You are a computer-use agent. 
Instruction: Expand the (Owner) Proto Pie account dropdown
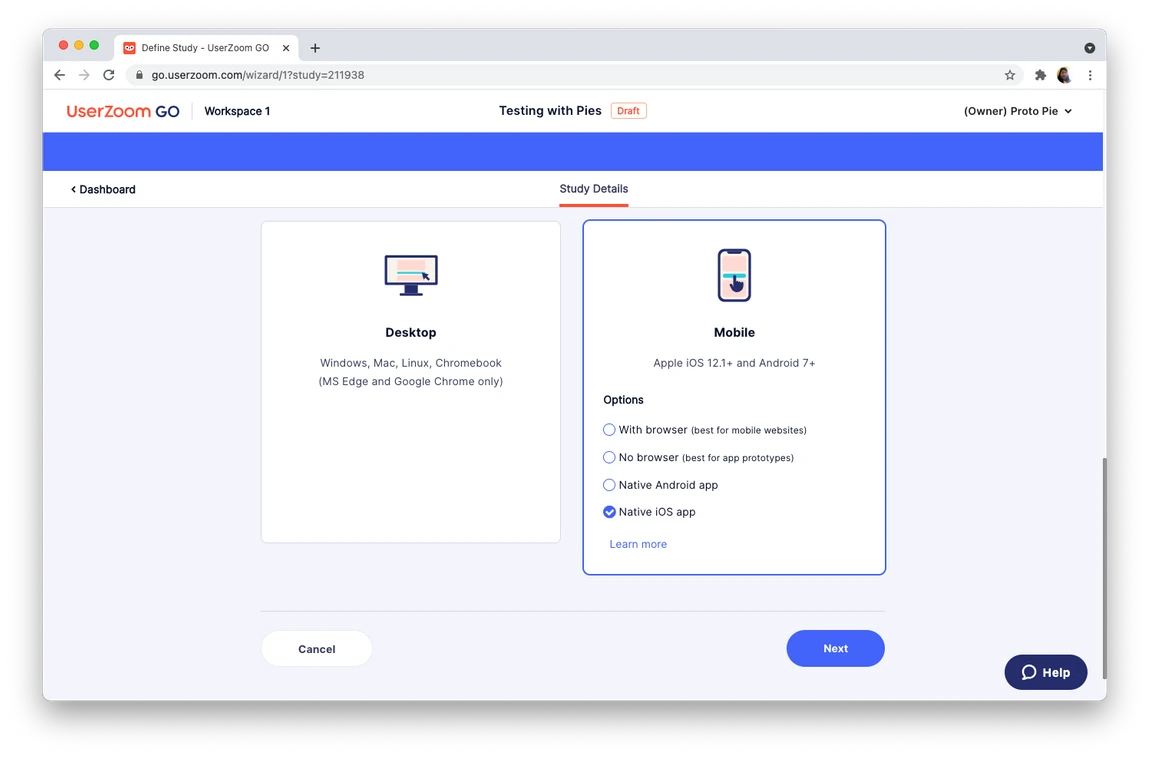[x=1018, y=111]
